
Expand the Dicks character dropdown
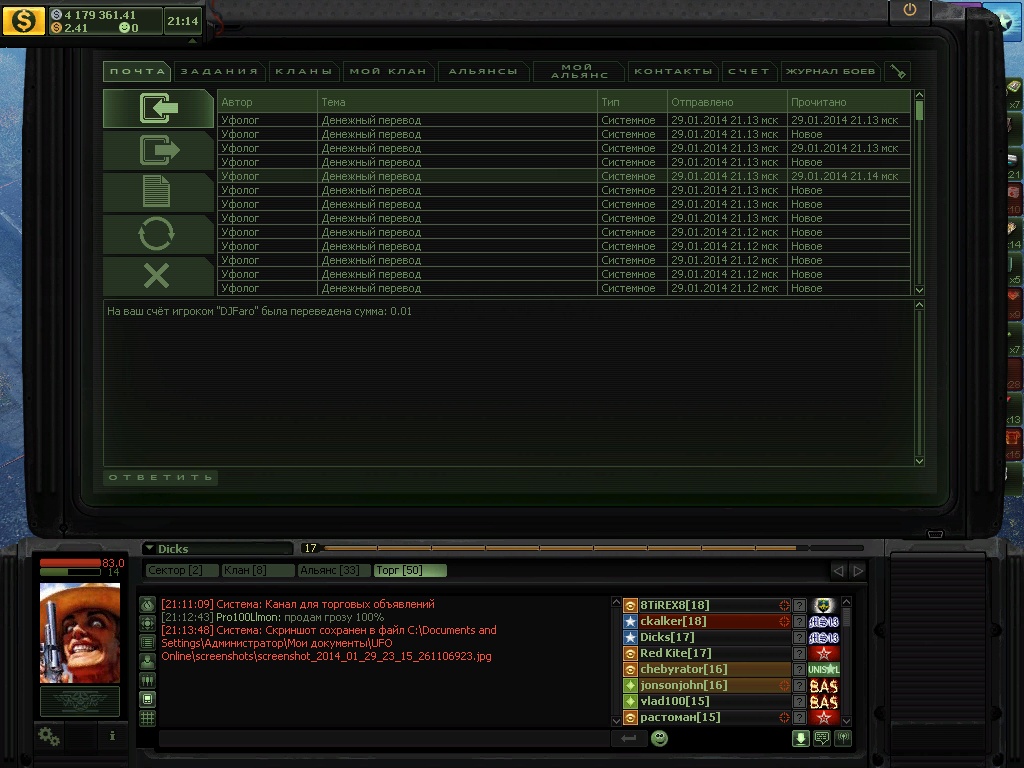[150, 549]
